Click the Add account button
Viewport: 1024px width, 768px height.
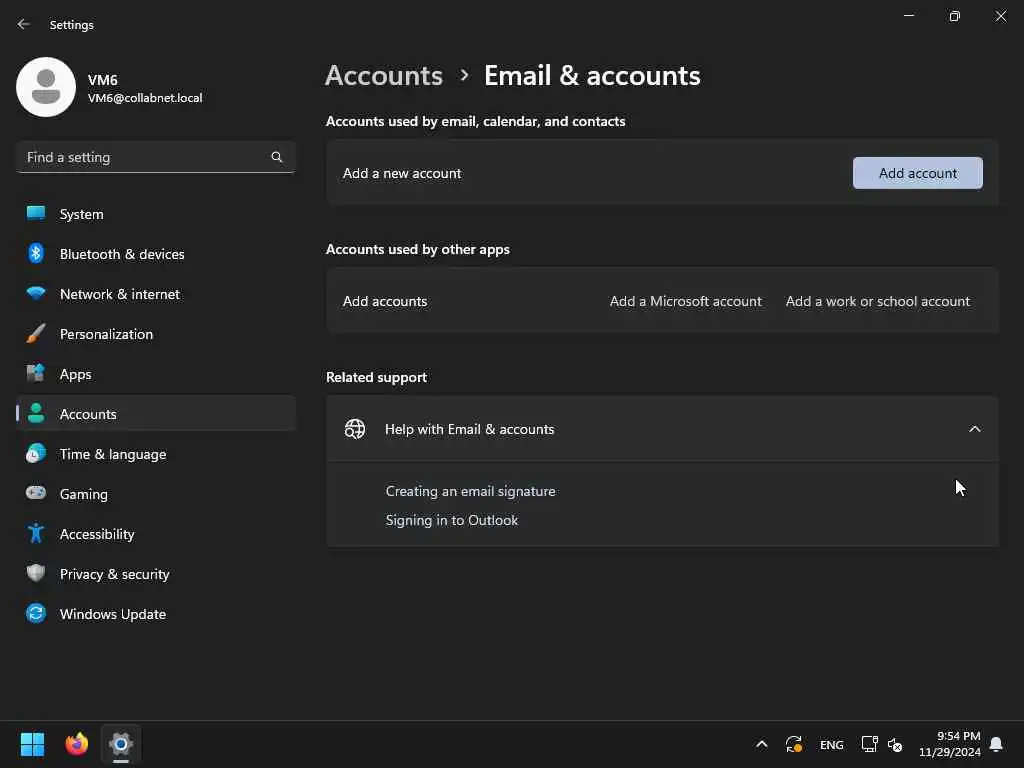(x=918, y=173)
